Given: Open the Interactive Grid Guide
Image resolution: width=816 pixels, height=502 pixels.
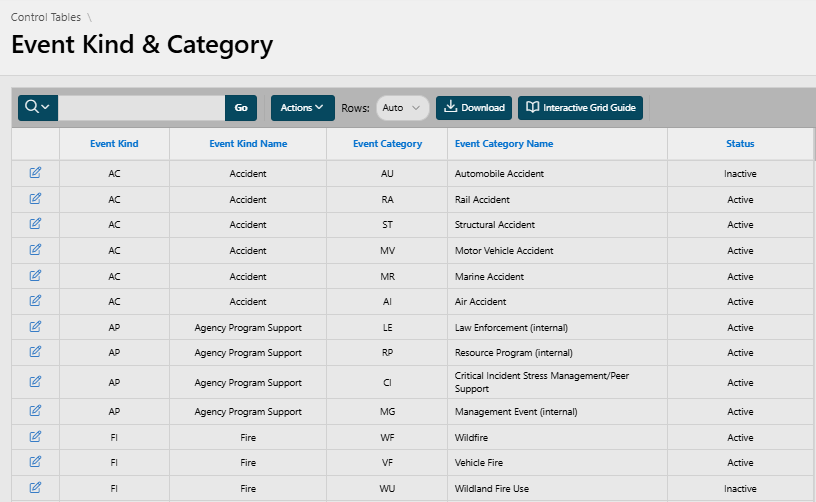Looking at the screenshot, I should [580, 108].
